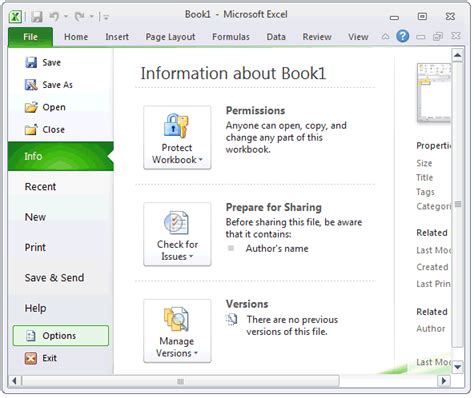Viewport: 474px width, 398px height.
Task: Click the Prepare for Sharing heading
Action: 274,207
